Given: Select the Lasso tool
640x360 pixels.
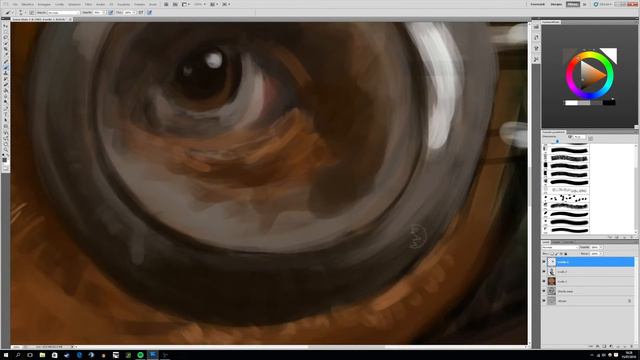Looking at the screenshot, I should click(5, 37).
